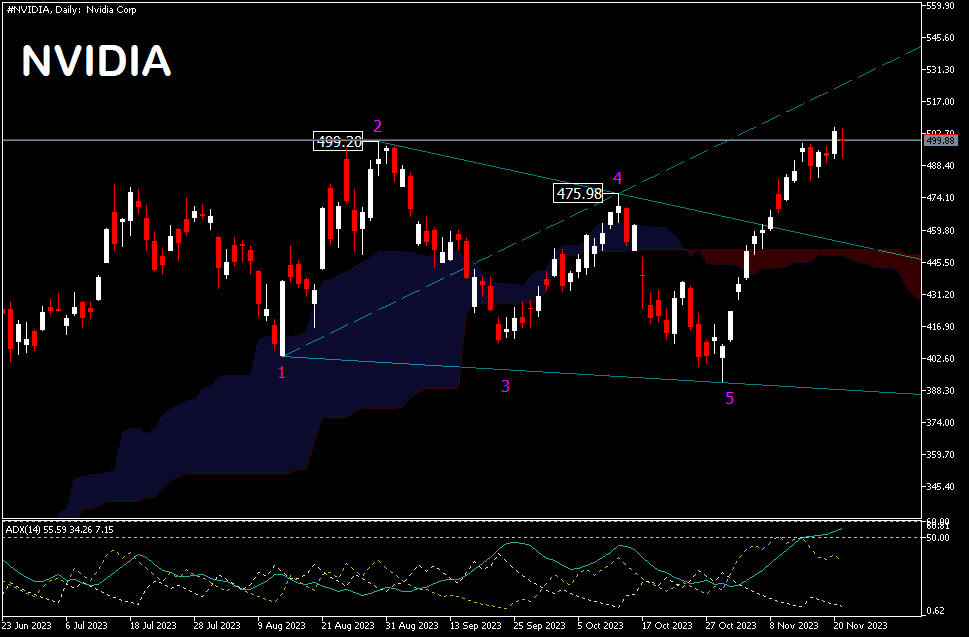The width and height of the screenshot is (969, 637).
Task: Click the 50.00 level on ADX scale
Action: (940, 538)
